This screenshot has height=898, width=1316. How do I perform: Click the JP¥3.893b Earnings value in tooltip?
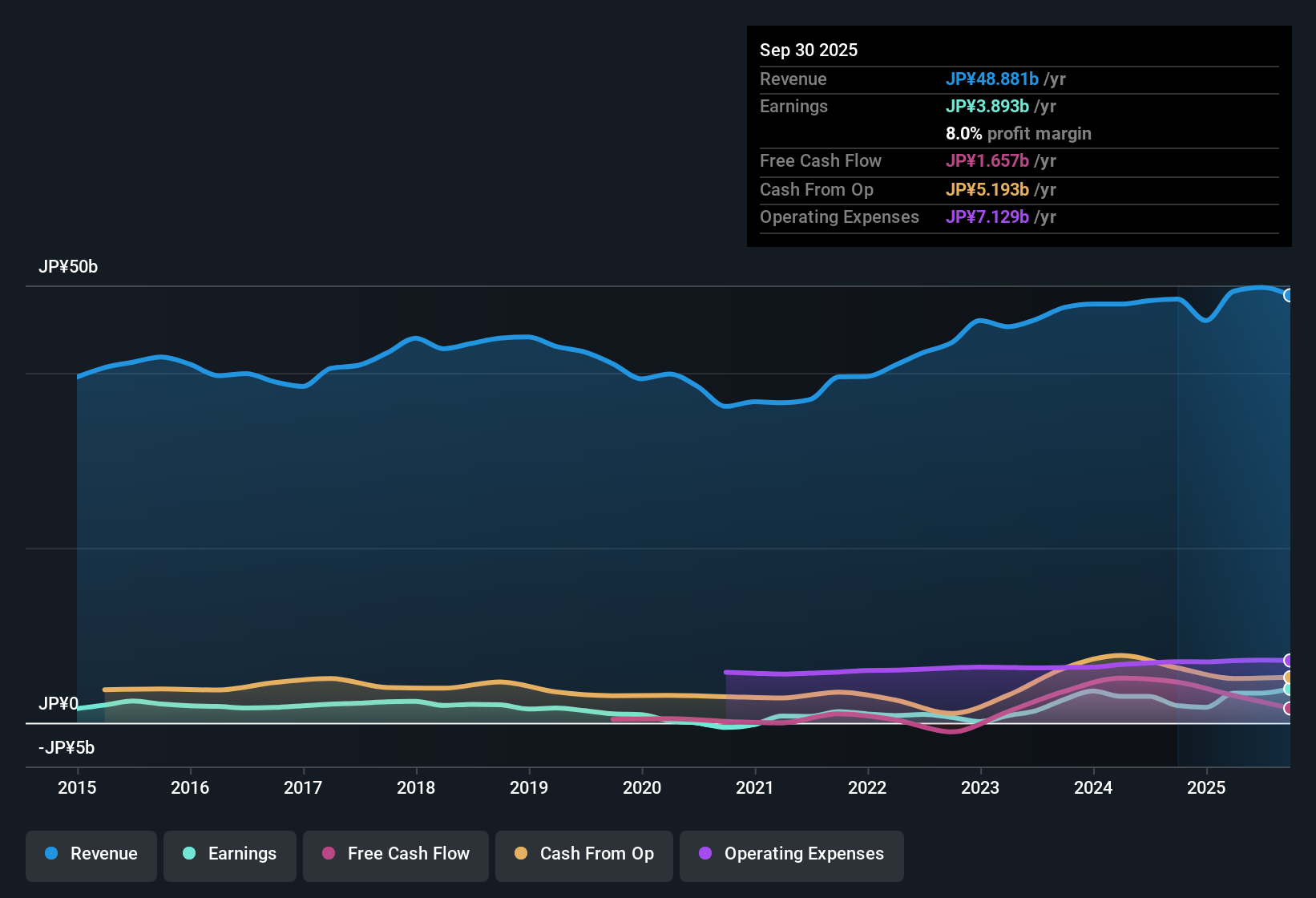[988, 106]
